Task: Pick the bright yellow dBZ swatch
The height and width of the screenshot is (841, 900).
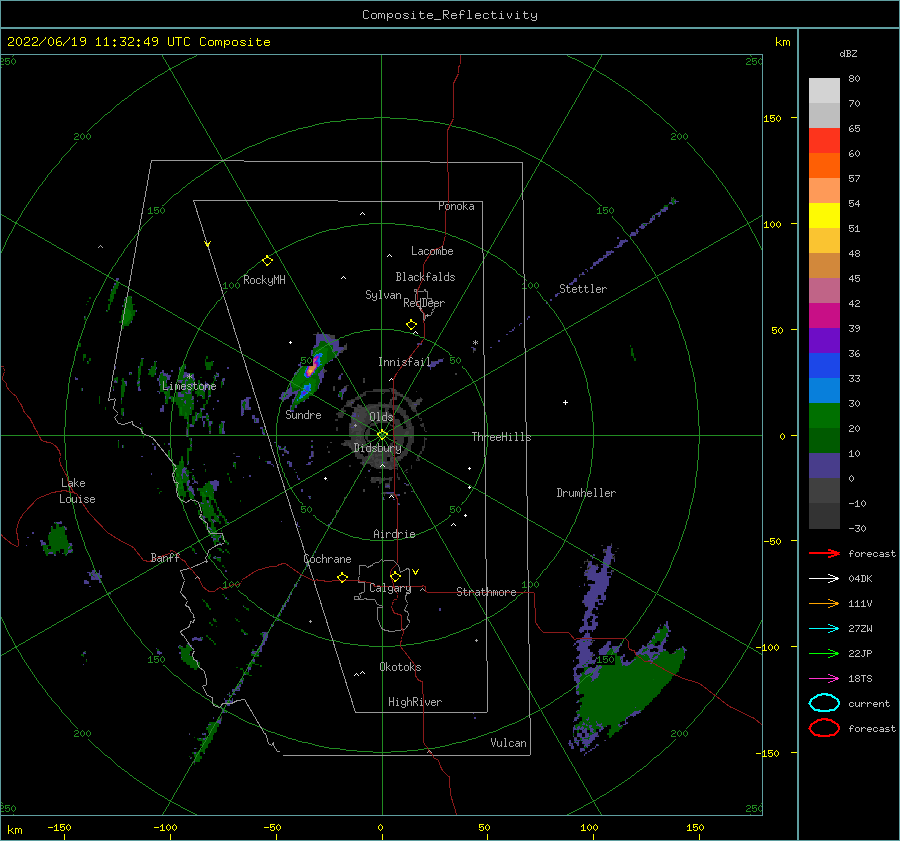Action: tap(824, 216)
